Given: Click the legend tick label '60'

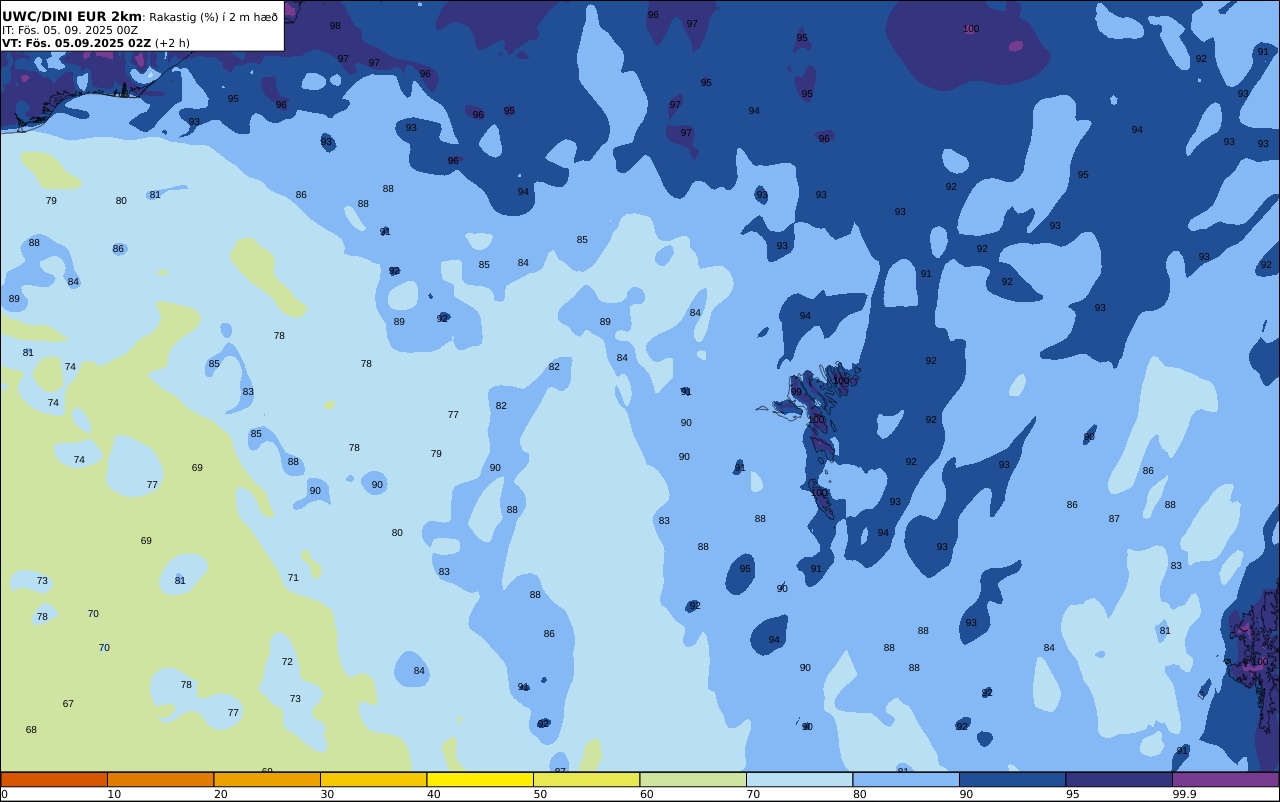Looking at the screenshot, I should pos(646,794).
